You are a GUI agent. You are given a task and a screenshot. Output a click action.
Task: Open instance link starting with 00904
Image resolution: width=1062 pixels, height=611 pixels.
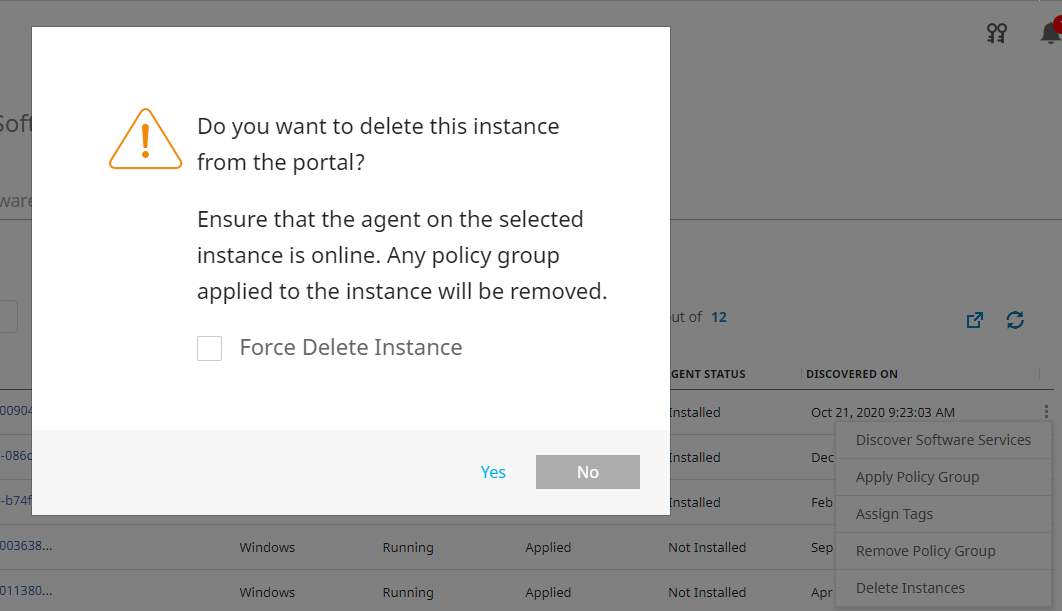[x=16, y=412]
